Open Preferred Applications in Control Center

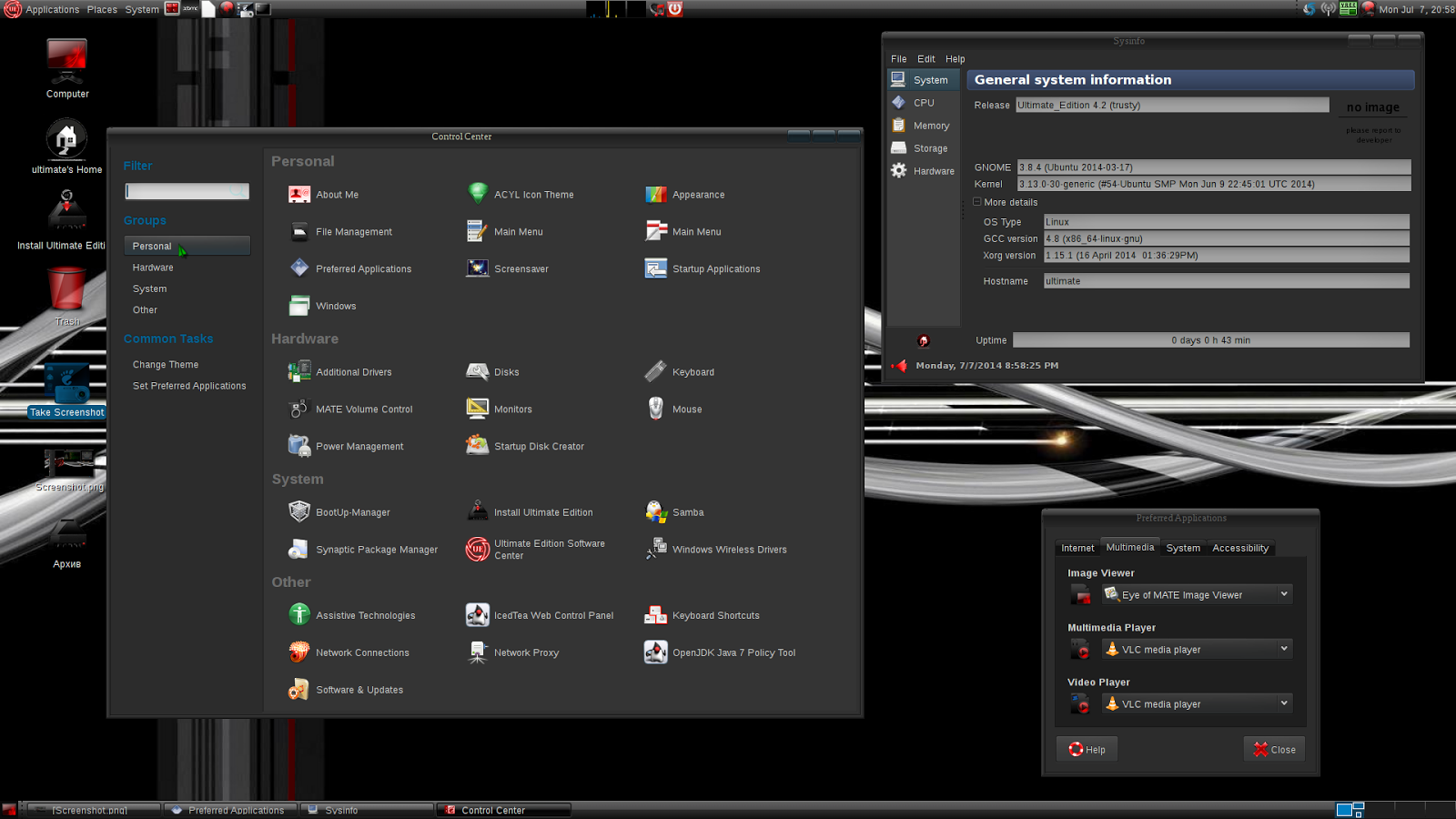click(350, 269)
